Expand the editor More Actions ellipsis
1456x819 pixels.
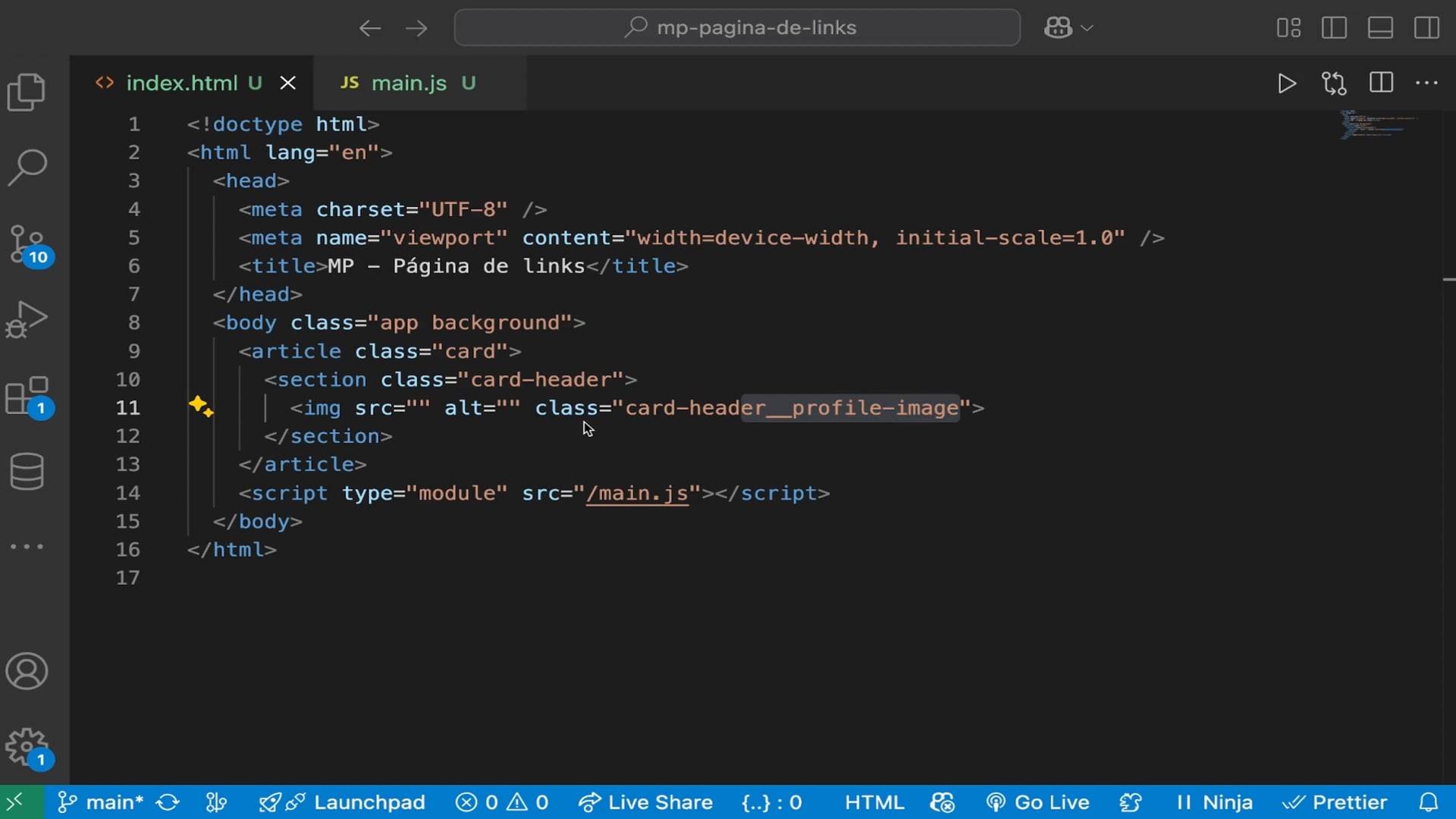point(1426,83)
